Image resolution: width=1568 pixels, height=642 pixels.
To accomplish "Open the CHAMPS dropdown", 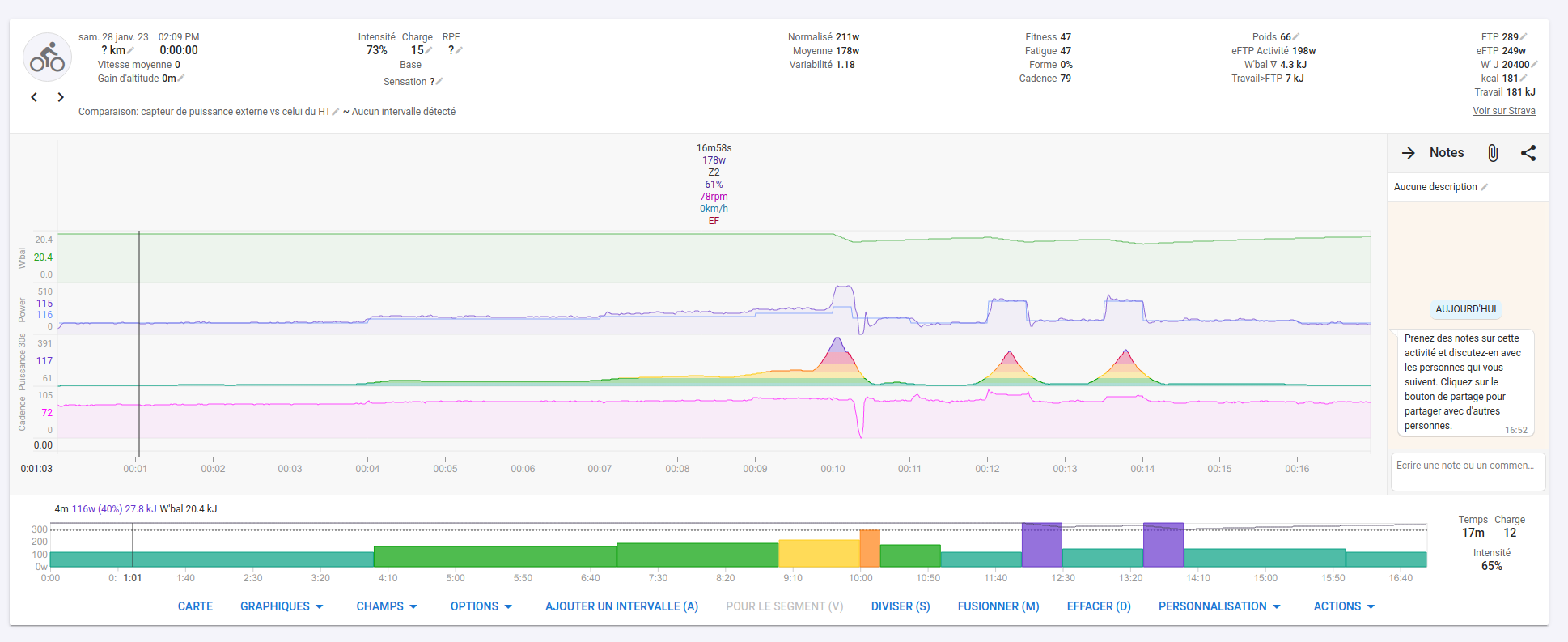I will (x=387, y=606).
